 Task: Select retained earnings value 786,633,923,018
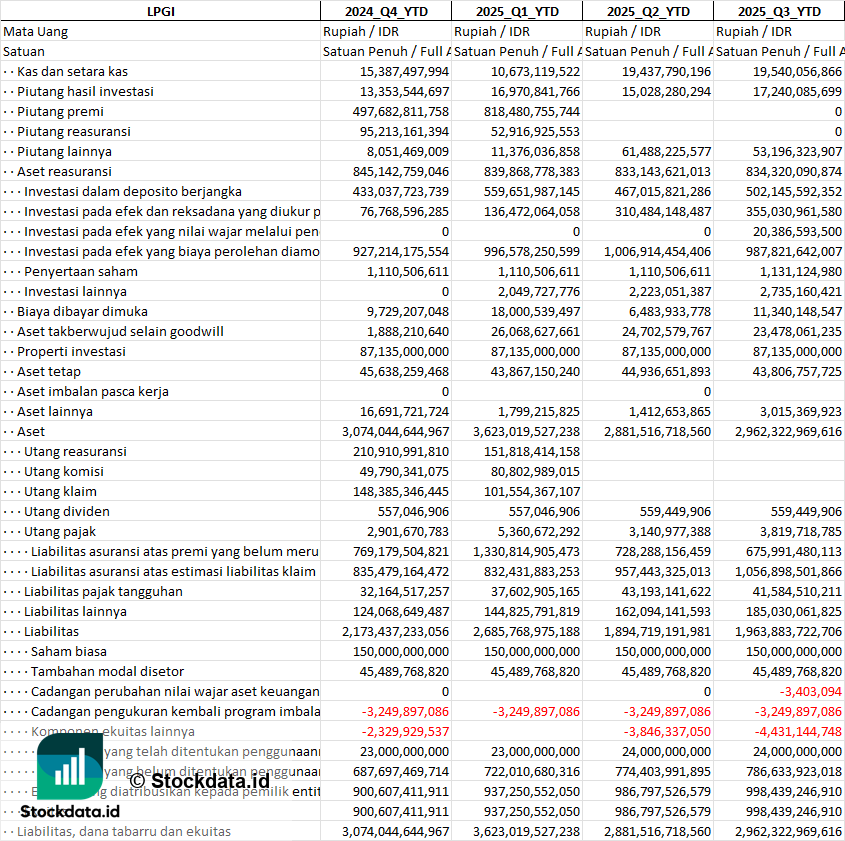793,771
